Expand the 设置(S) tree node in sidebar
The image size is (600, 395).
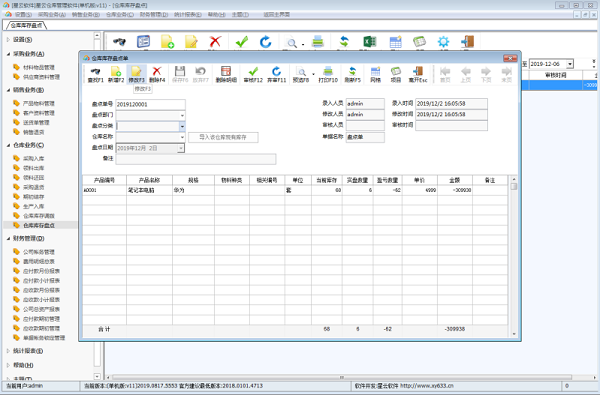coord(8,40)
